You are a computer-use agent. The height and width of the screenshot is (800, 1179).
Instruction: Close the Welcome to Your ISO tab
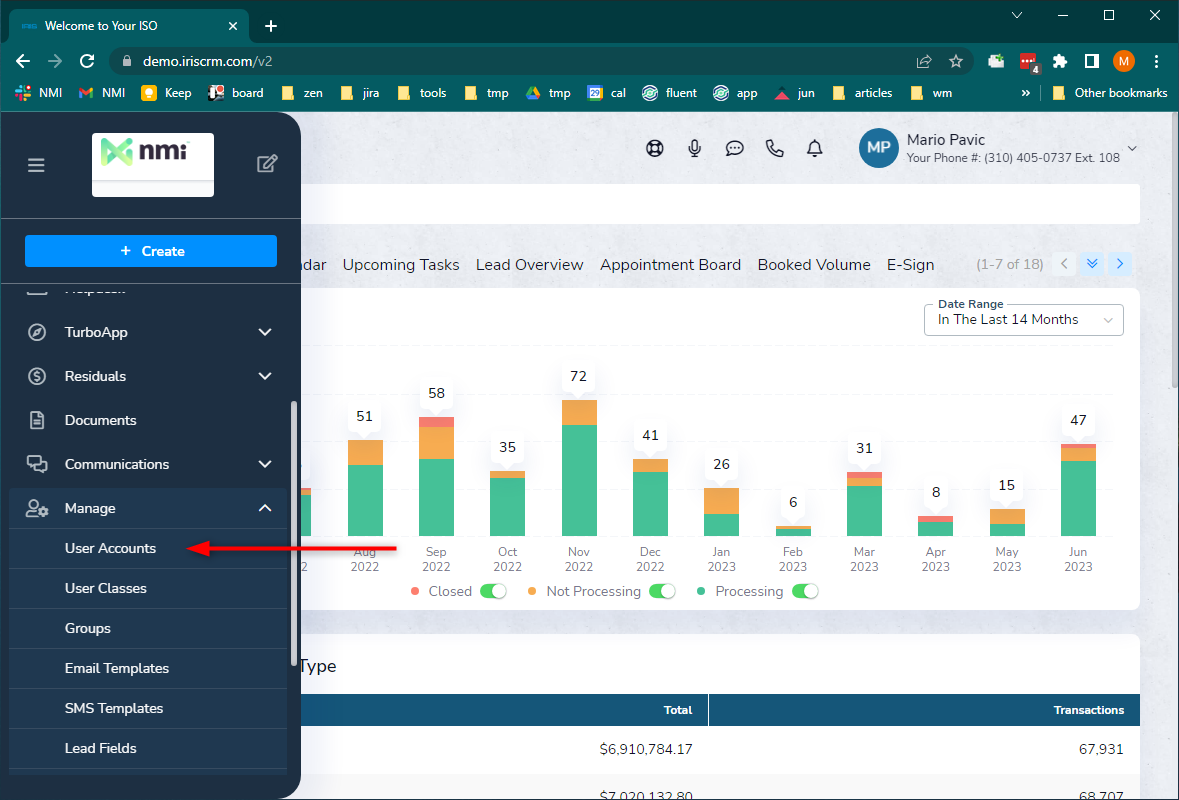tap(233, 26)
